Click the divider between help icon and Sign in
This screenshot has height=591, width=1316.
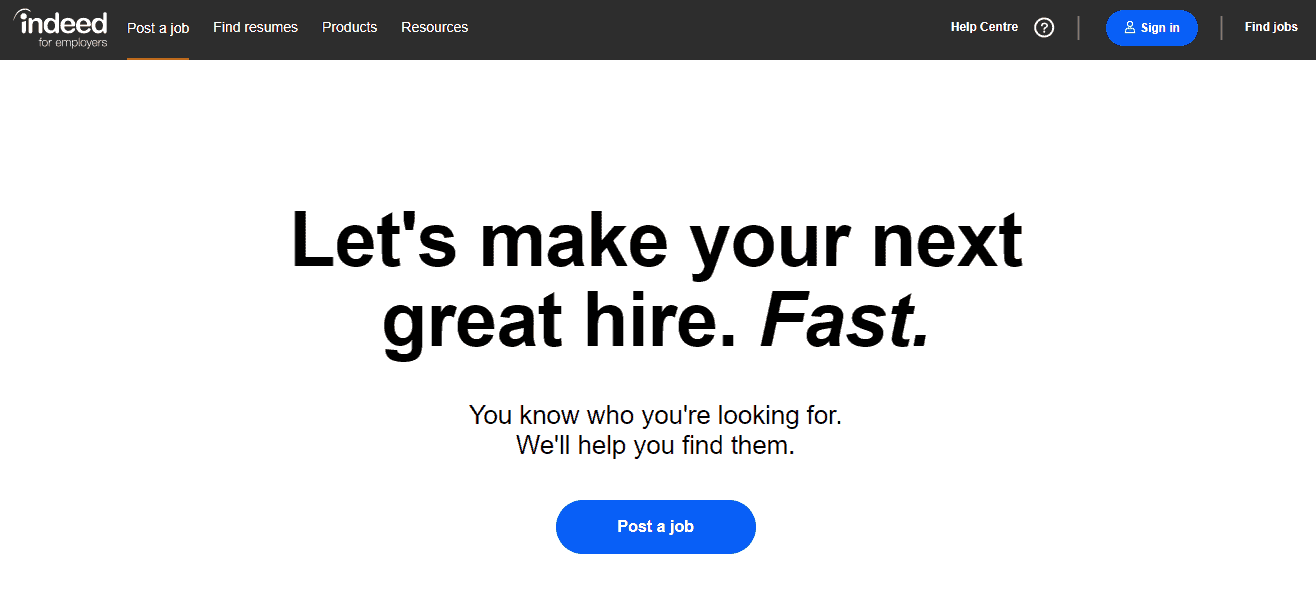[x=1078, y=28]
